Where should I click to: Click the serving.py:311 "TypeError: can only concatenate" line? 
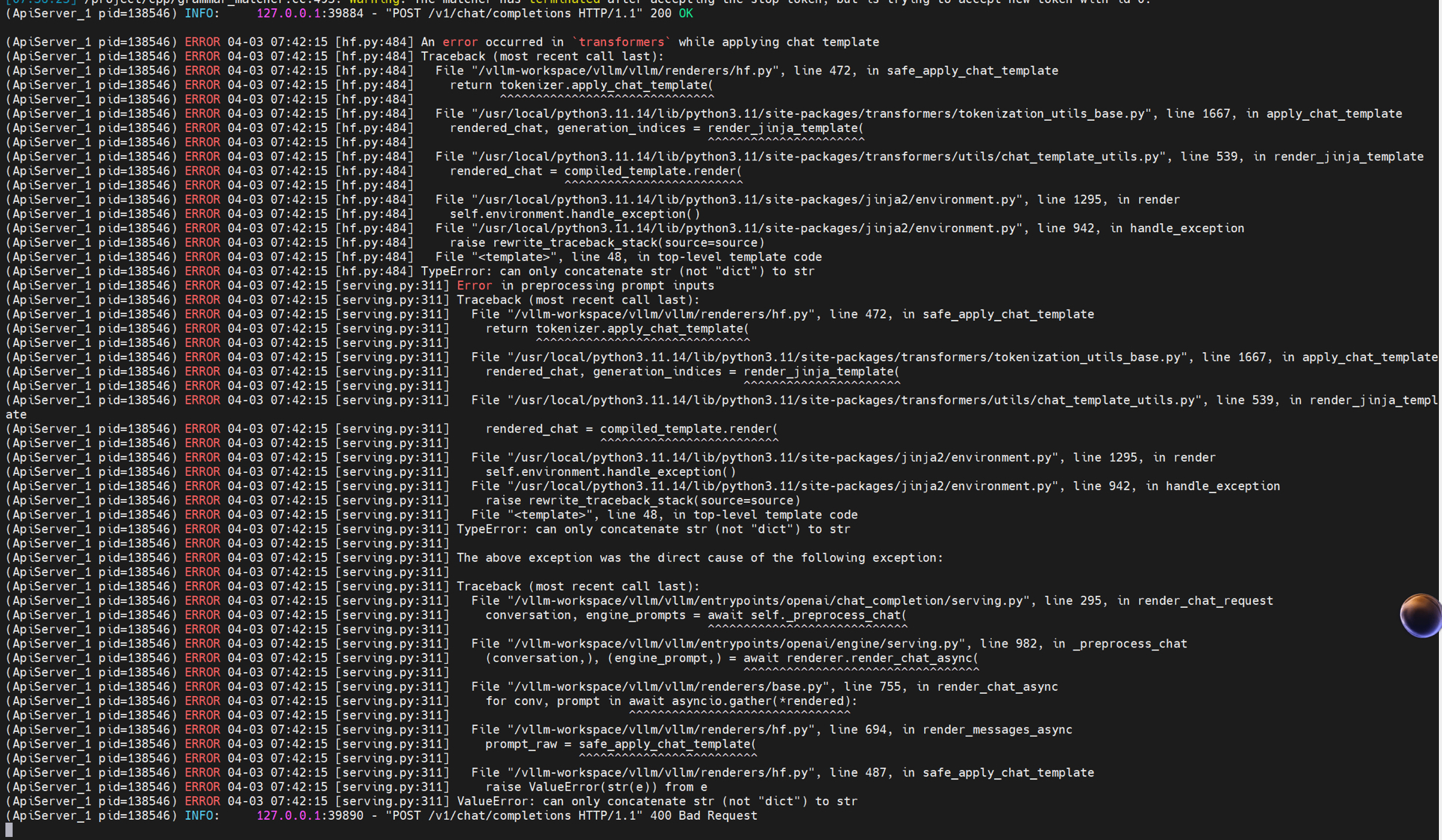pyautogui.click(x=653, y=530)
